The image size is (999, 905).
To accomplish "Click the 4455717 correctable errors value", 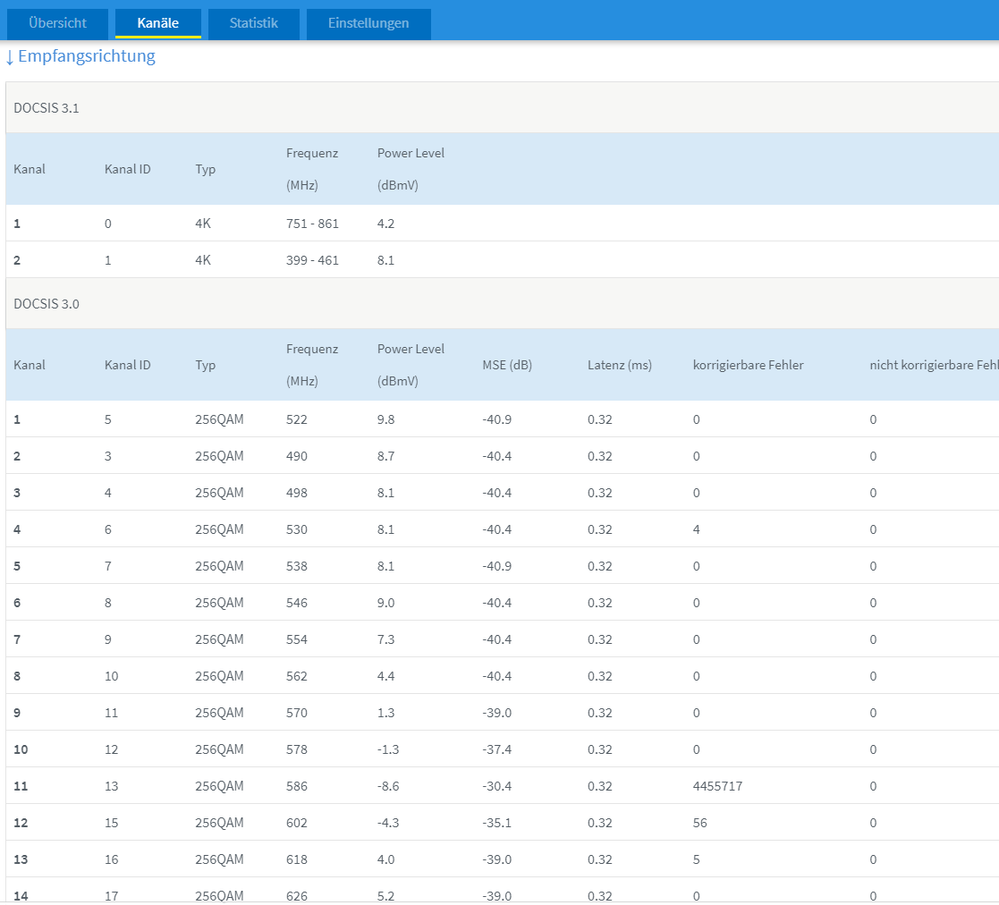I will 717,786.
